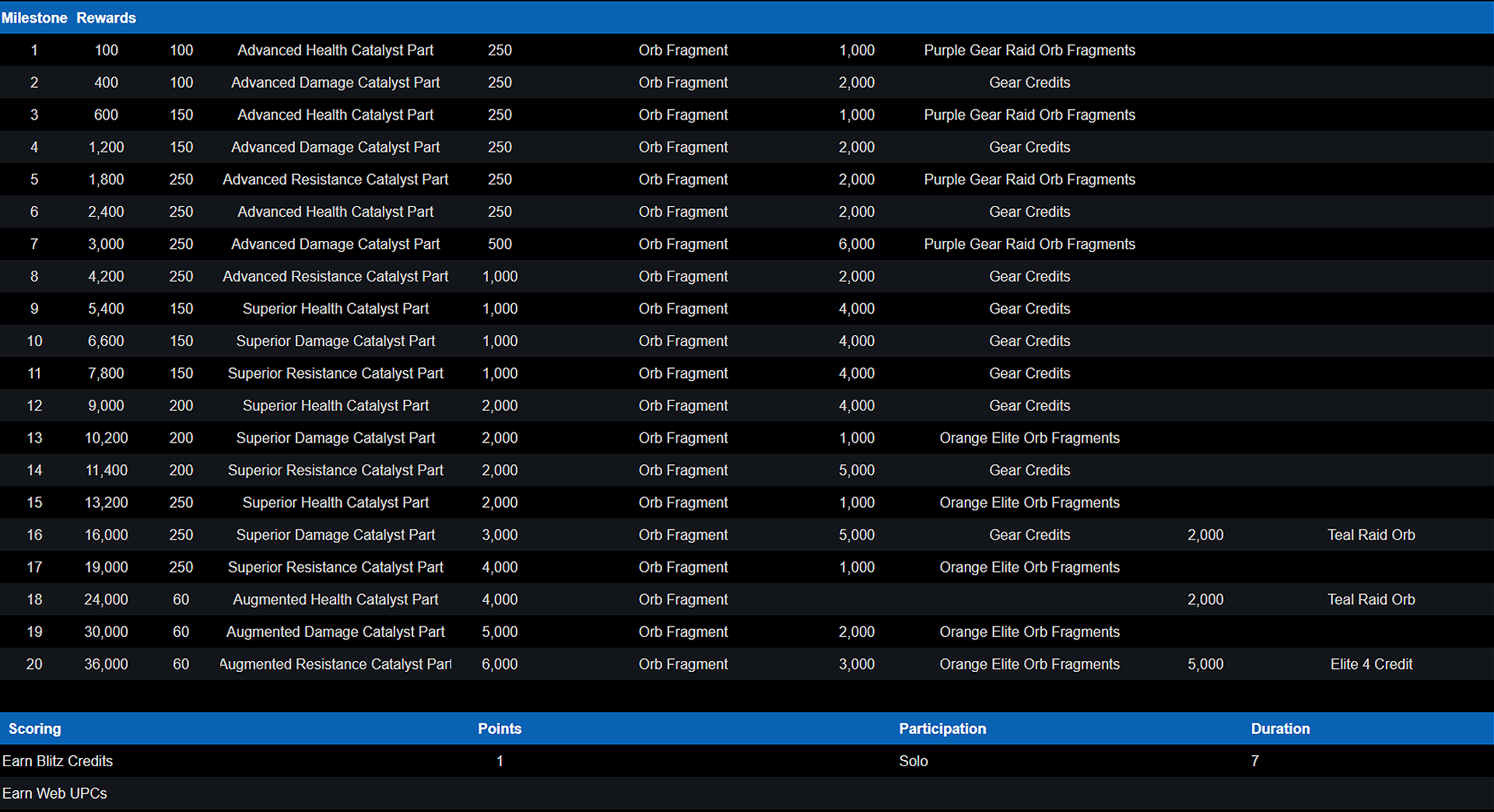Viewport: 1494px width, 812px height.
Task: Select the Earn Blitz Credits row
Action: tap(747, 761)
